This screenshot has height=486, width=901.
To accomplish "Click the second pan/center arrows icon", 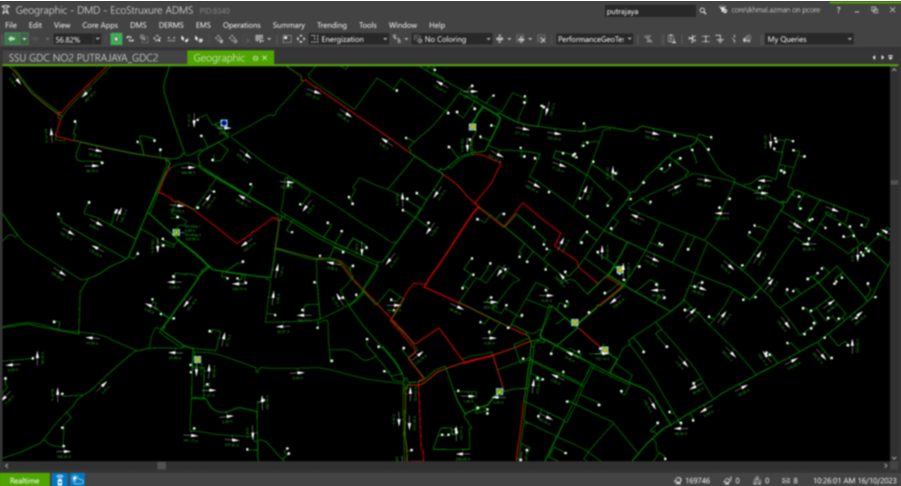I will [521, 39].
